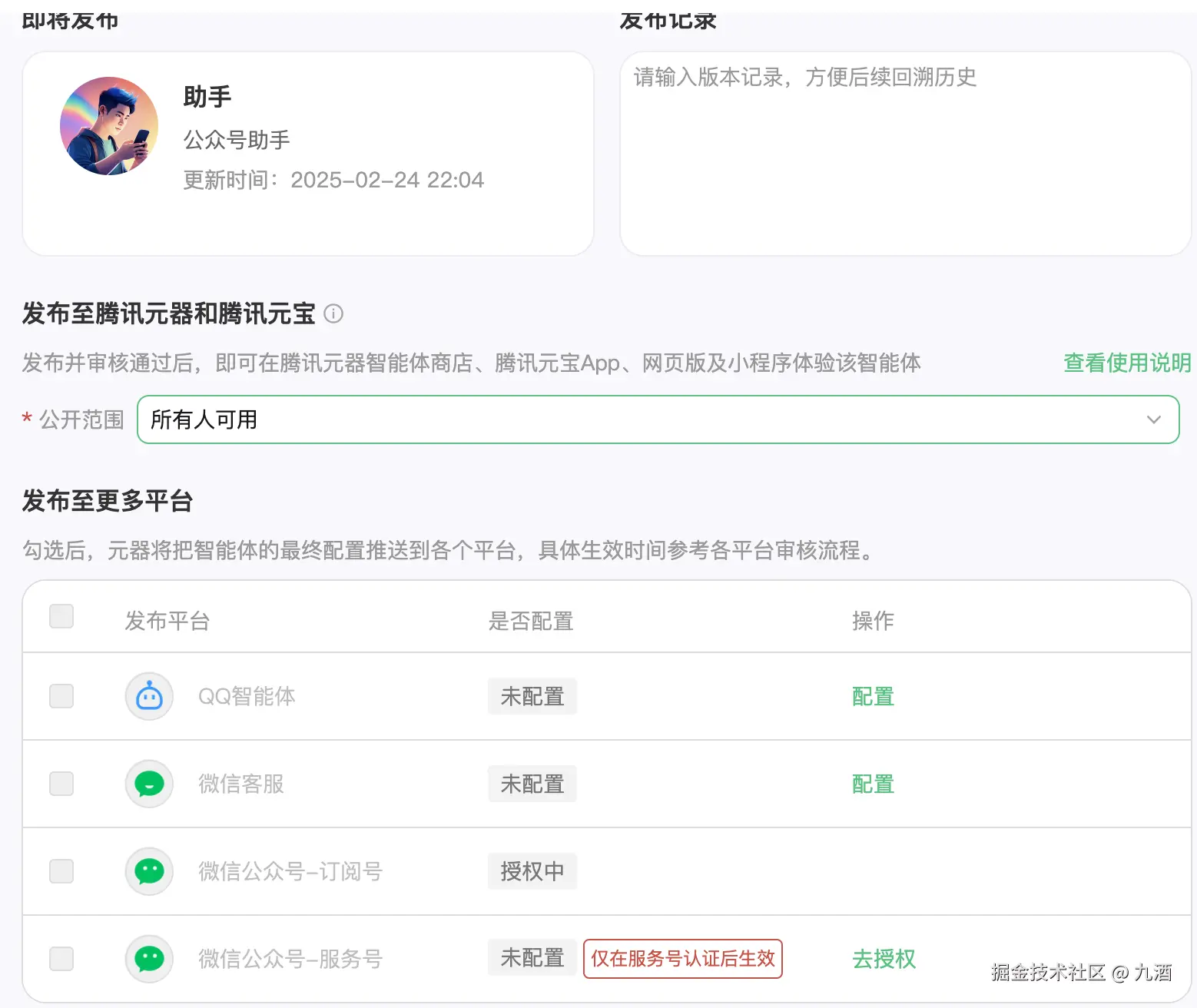Click the info icon beside 发布至腾讯元器和腾讯元宝
The image size is (1197, 1008).
tap(333, 313)
